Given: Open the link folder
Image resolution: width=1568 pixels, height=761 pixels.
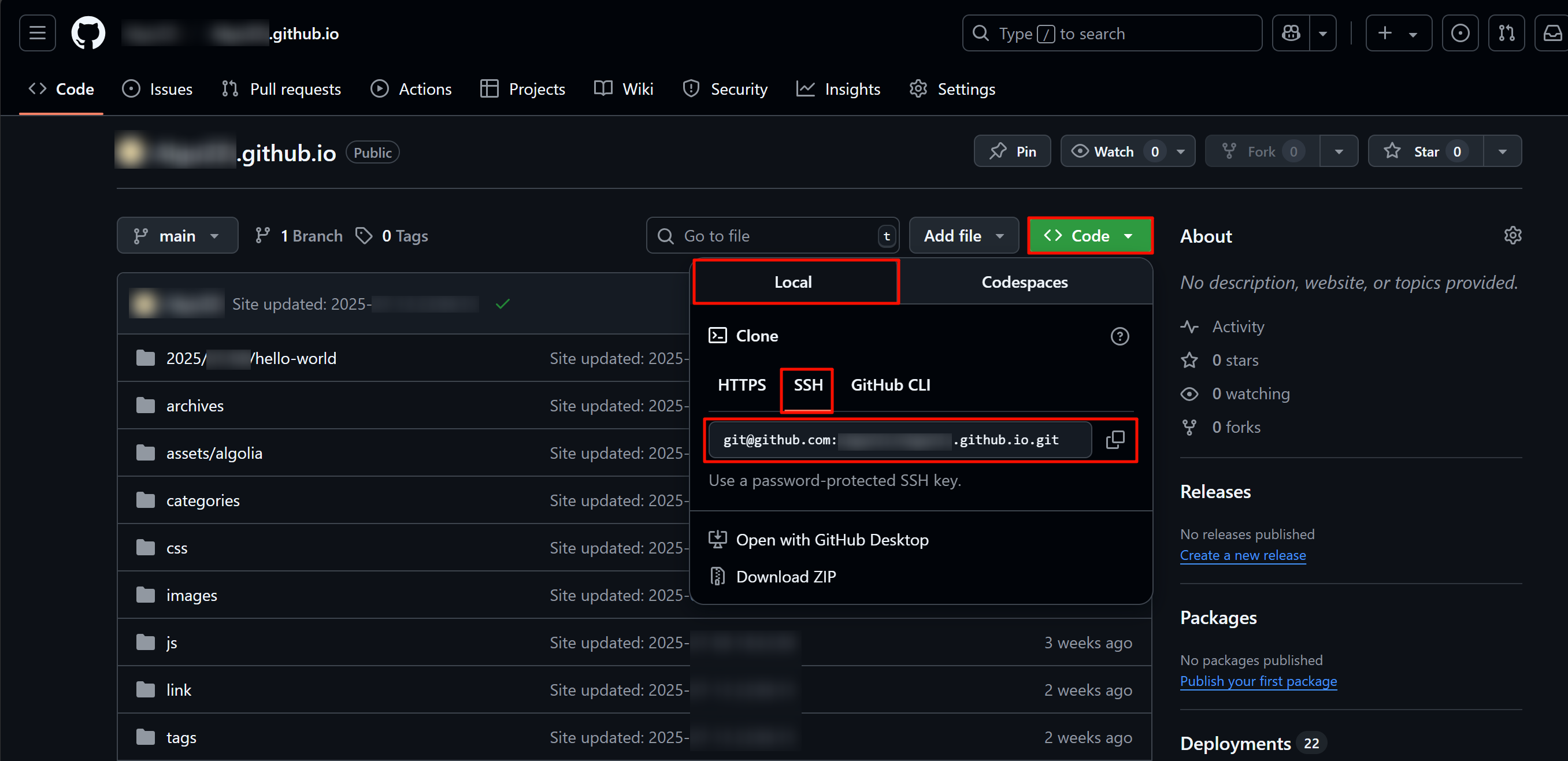Looking at the screenshot, I should 179,691.
